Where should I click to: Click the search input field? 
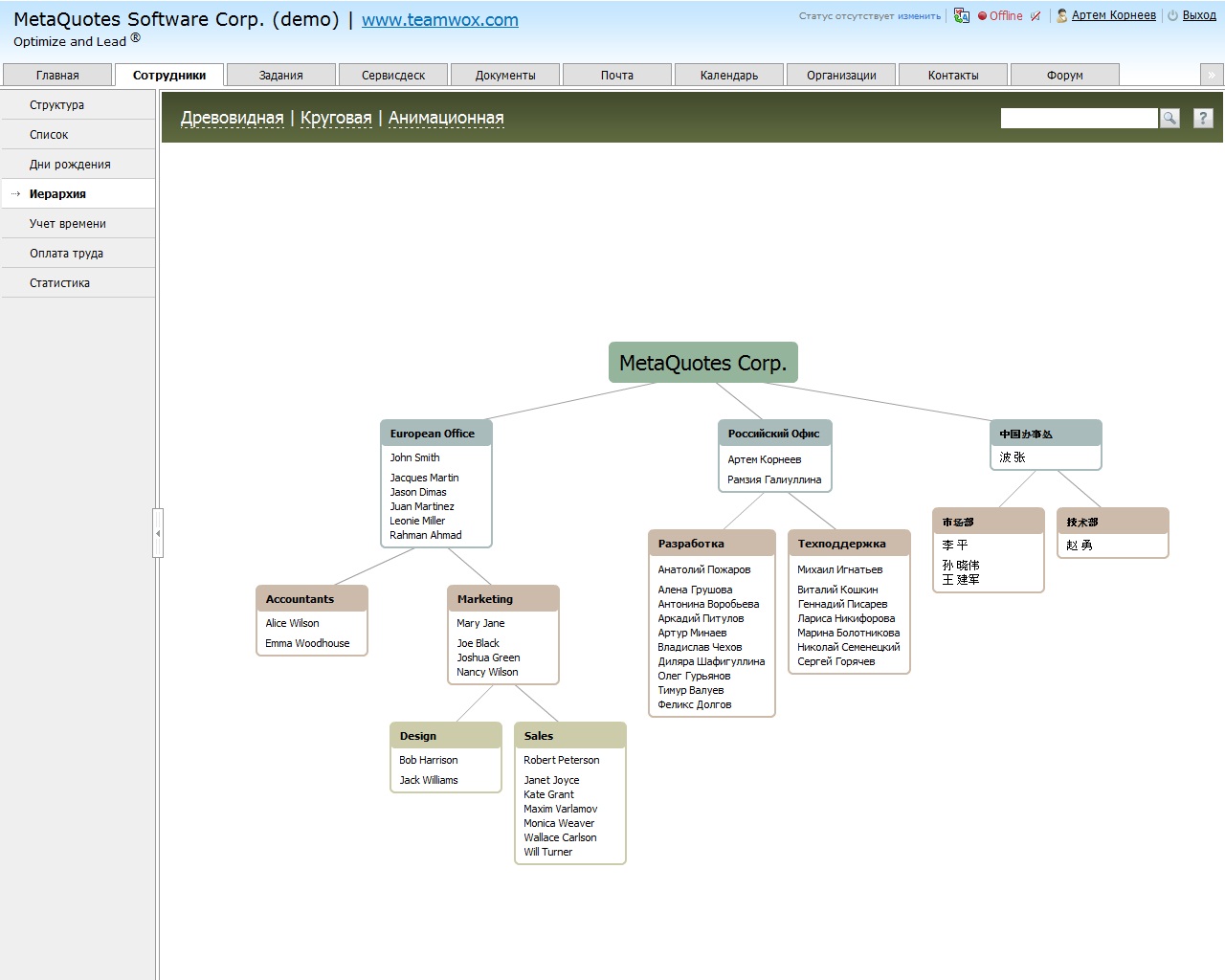click(1080, 118)
